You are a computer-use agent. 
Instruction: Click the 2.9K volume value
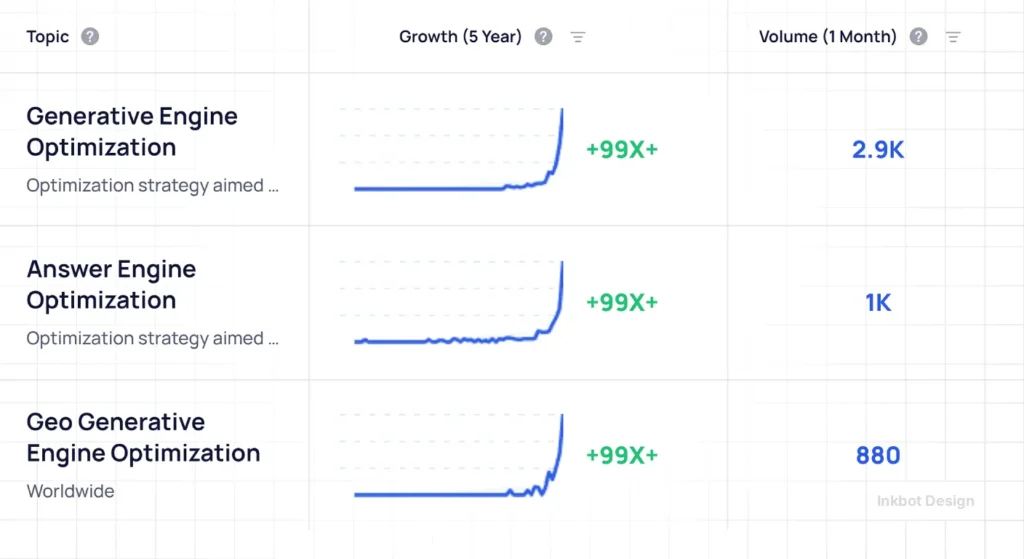click(x=878, y=150)
